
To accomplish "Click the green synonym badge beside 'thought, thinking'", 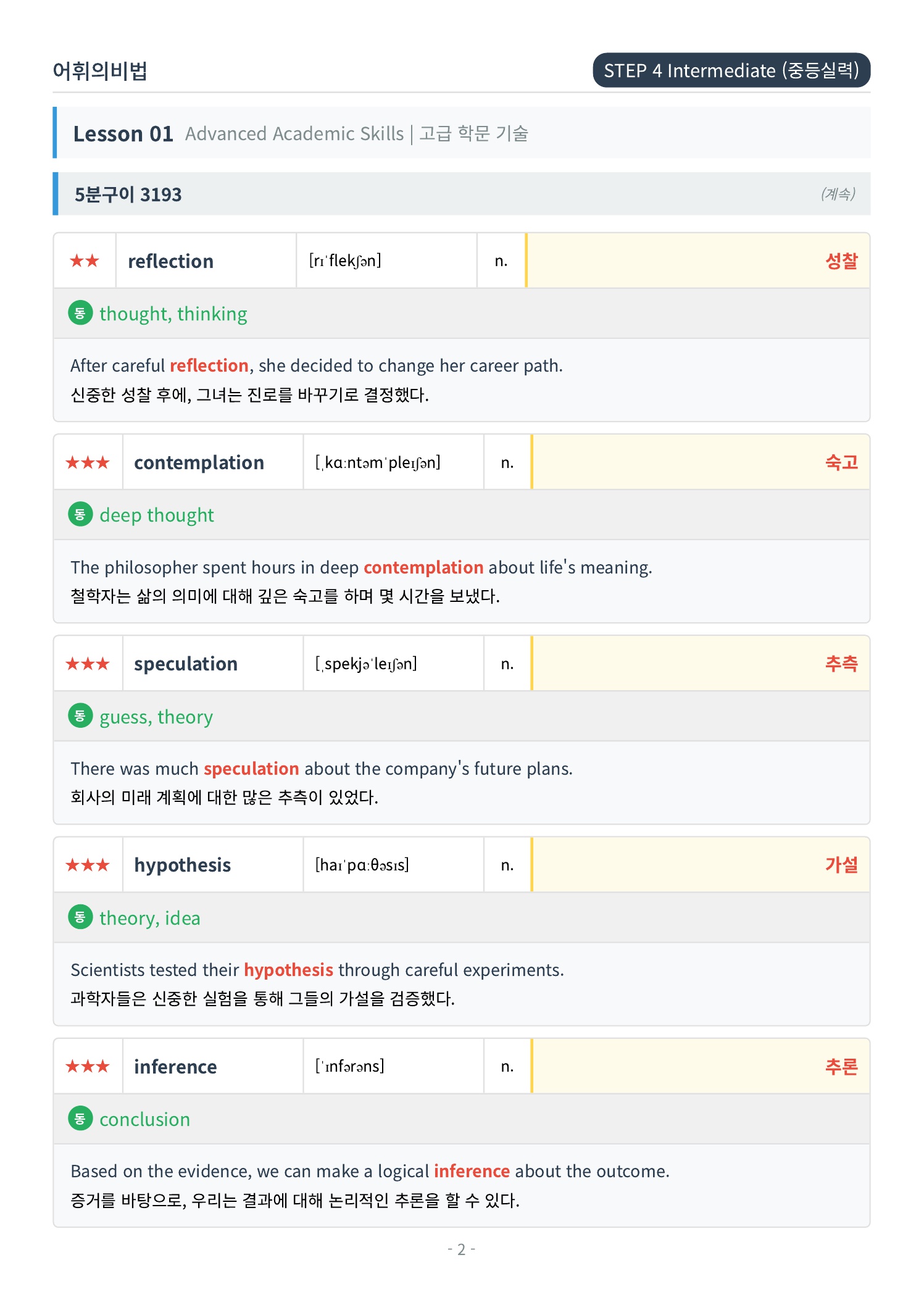I will pyautogui.click(x=80, y=313).
